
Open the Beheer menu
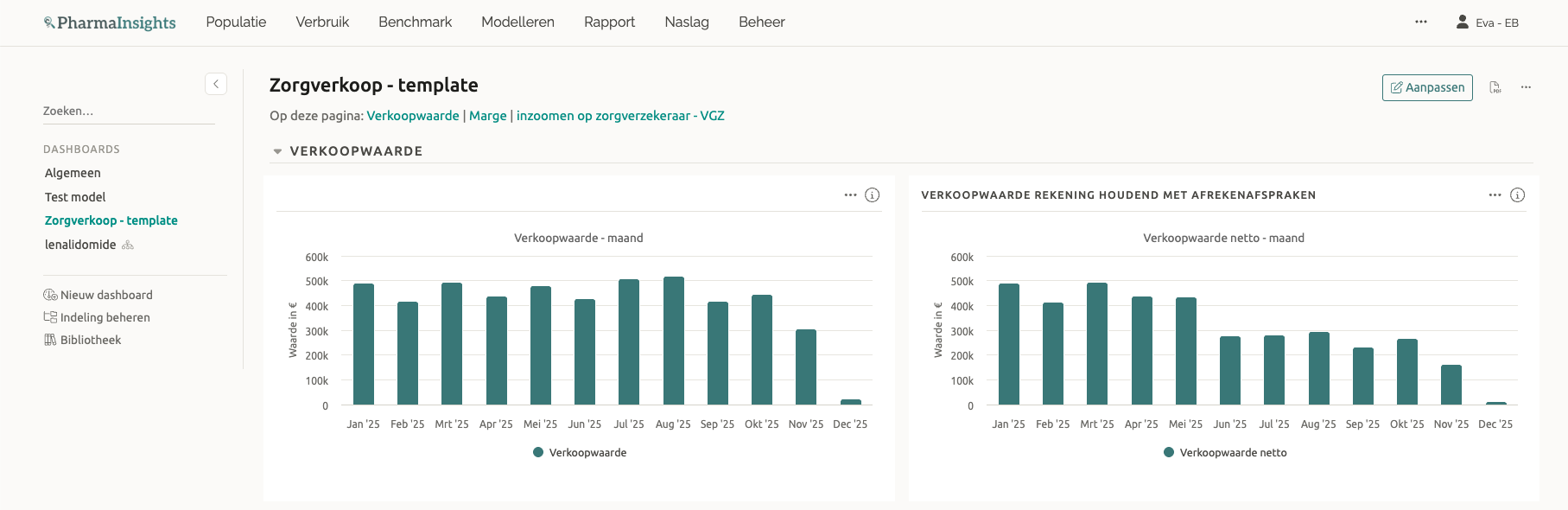tap(762, 22)
